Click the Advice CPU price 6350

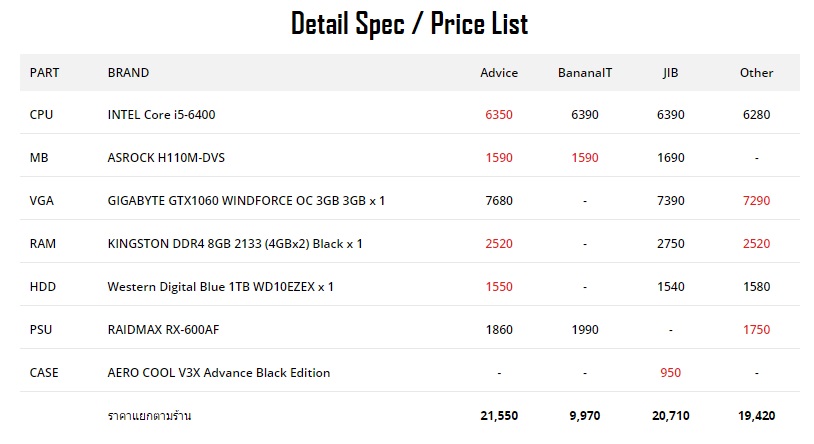[x=499, y=115]
